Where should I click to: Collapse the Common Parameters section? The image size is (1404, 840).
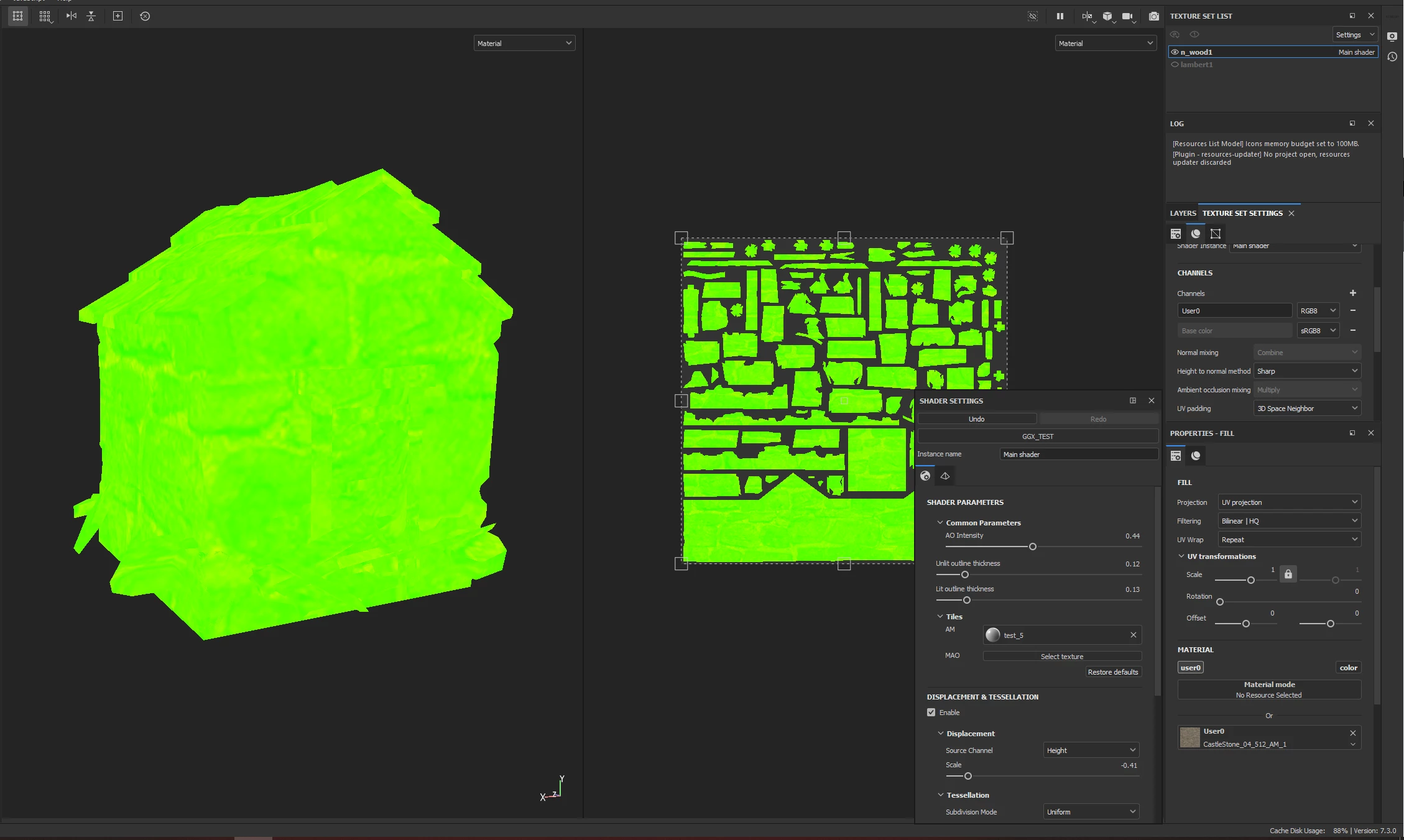click(x=940, y=523)
